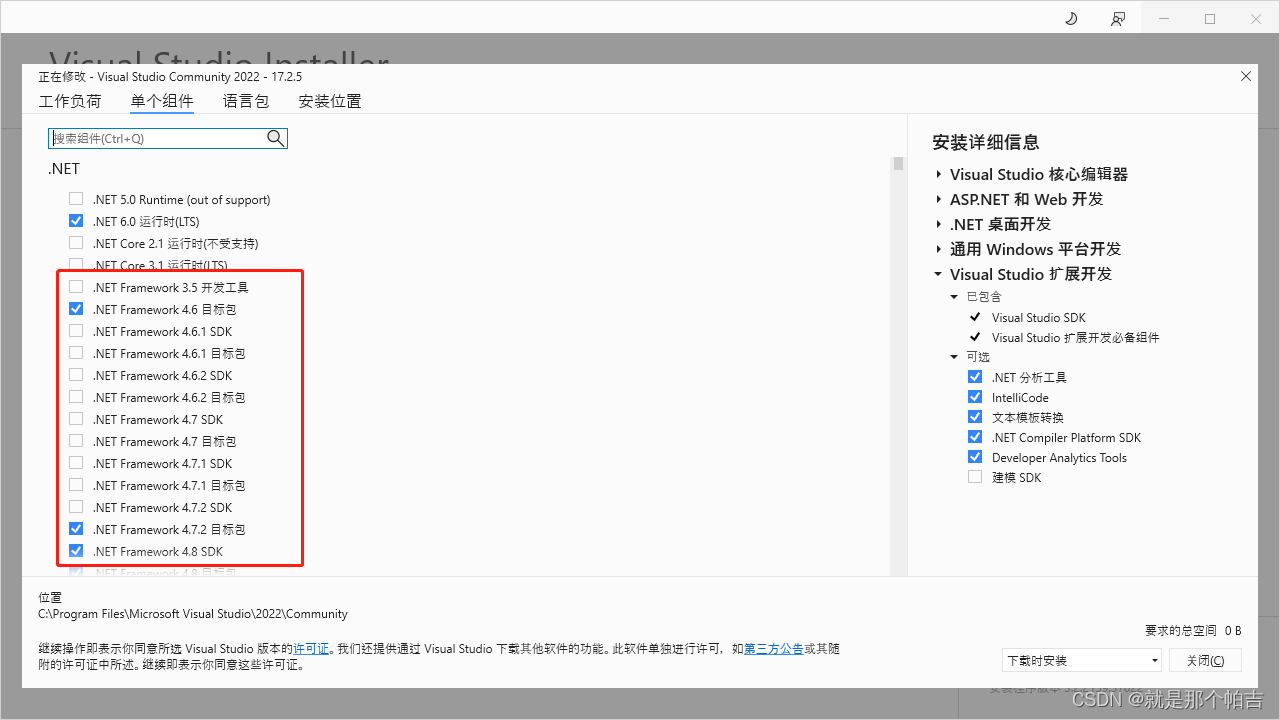
Task: Open the 许可证 link
Action: [311, 648]
